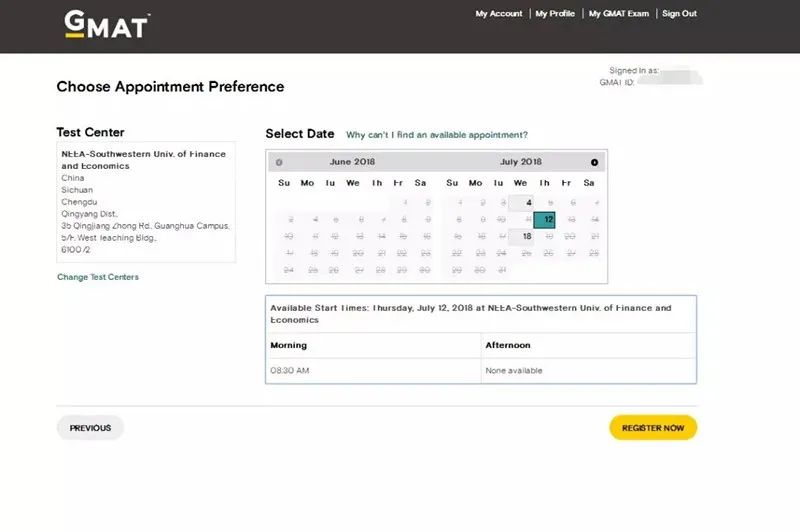Click the Afternoon column header
Image resolution: width=800 pixels, height=532 pixels.
pyautogui.click(x=508, y=345)
